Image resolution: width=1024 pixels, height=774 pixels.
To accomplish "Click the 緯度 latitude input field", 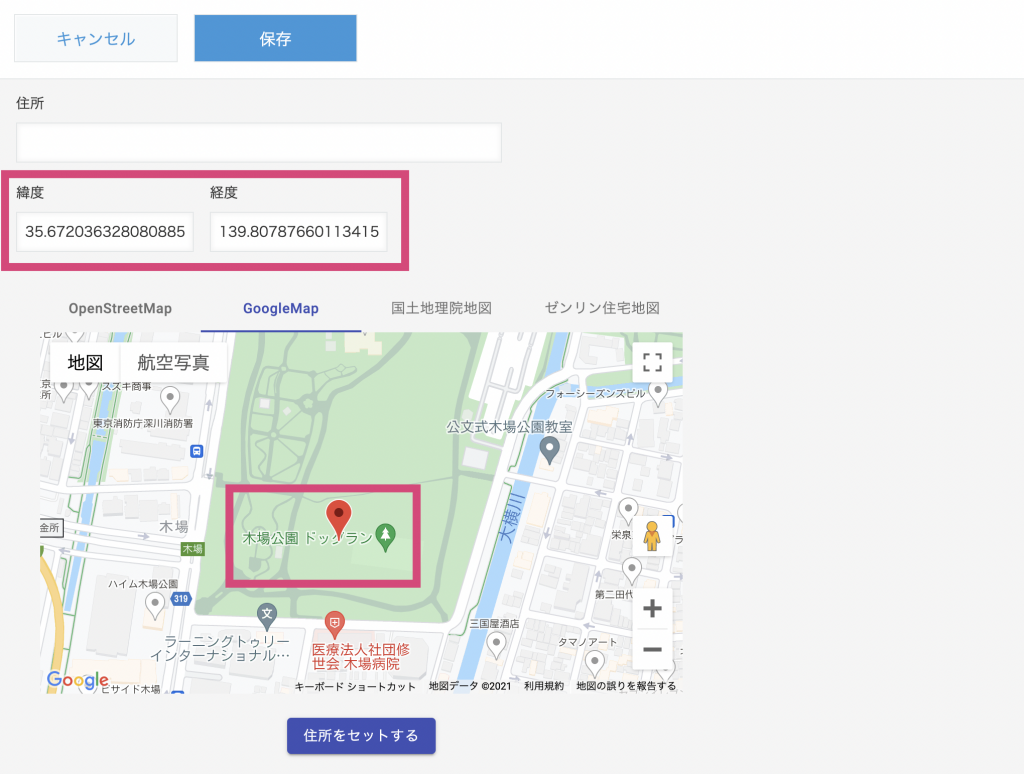I will (104, 231).
